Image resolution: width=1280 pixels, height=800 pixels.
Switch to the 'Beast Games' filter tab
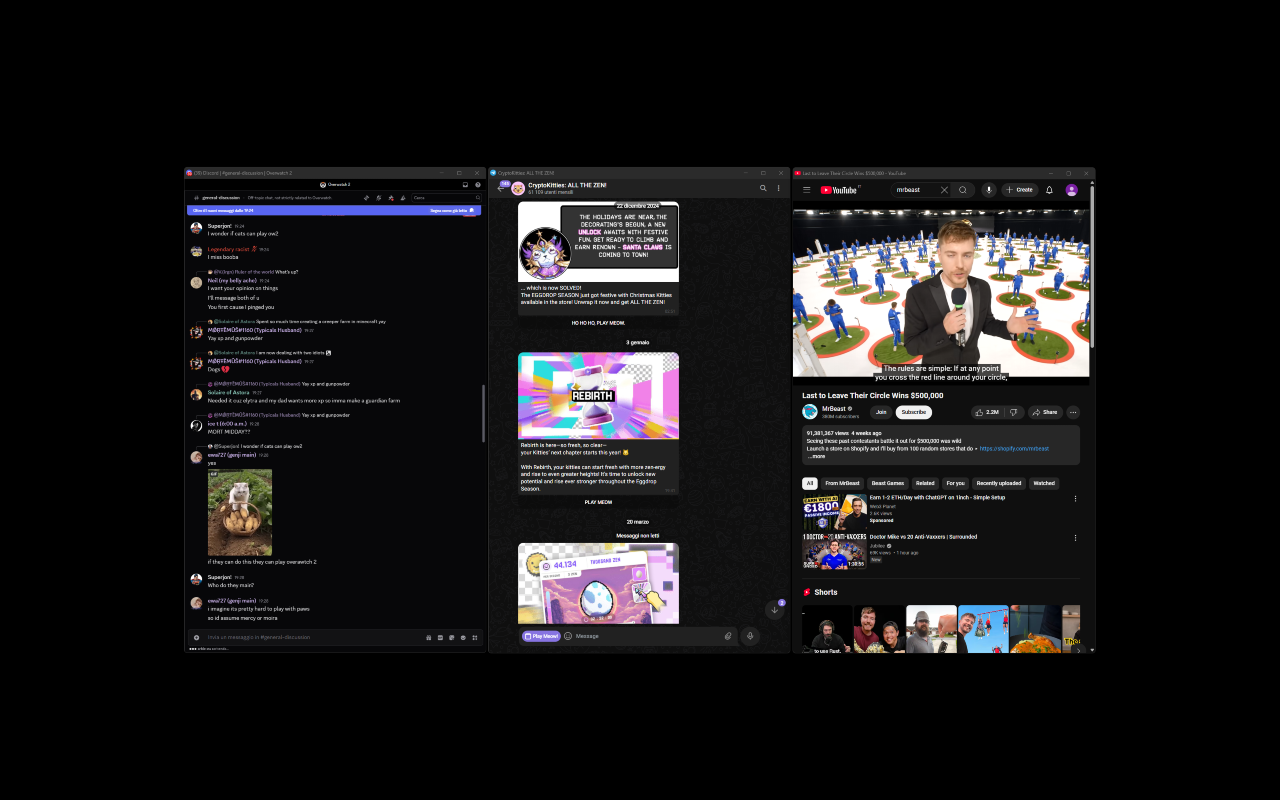pos(887,483)
